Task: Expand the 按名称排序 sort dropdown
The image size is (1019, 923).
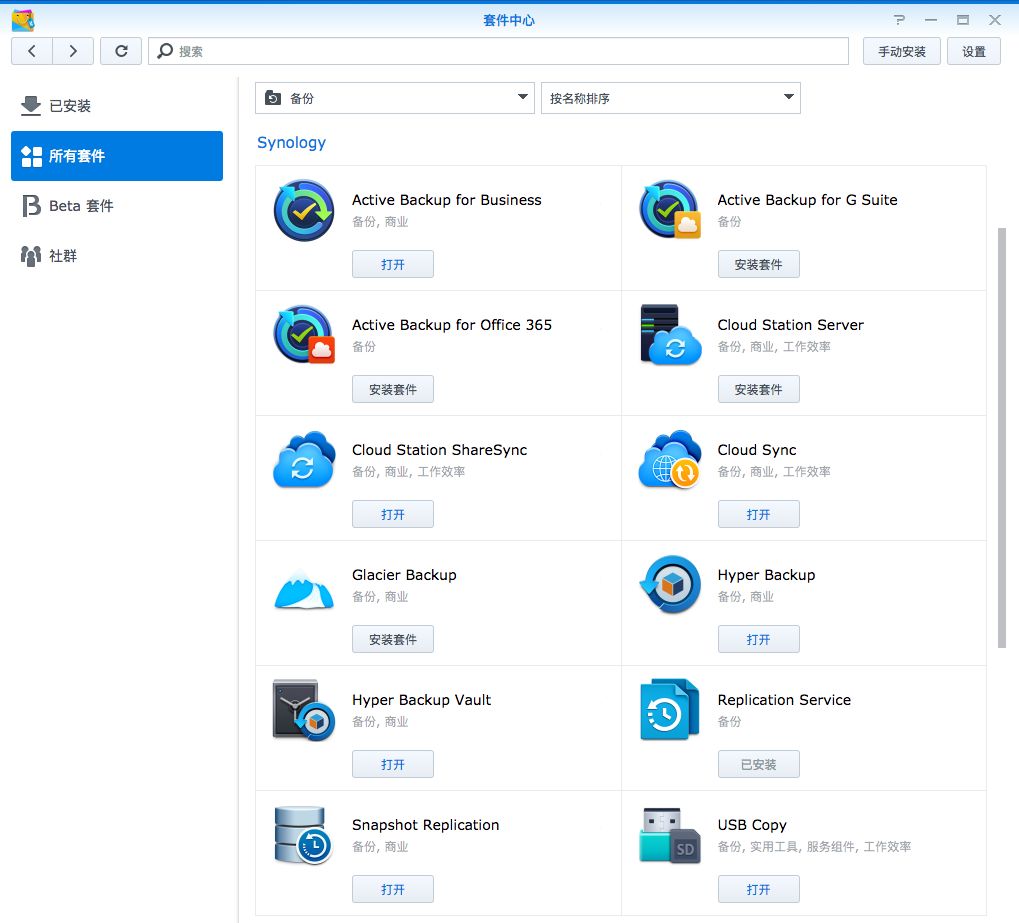Action: pyautogui.click(x=671, y=98)
